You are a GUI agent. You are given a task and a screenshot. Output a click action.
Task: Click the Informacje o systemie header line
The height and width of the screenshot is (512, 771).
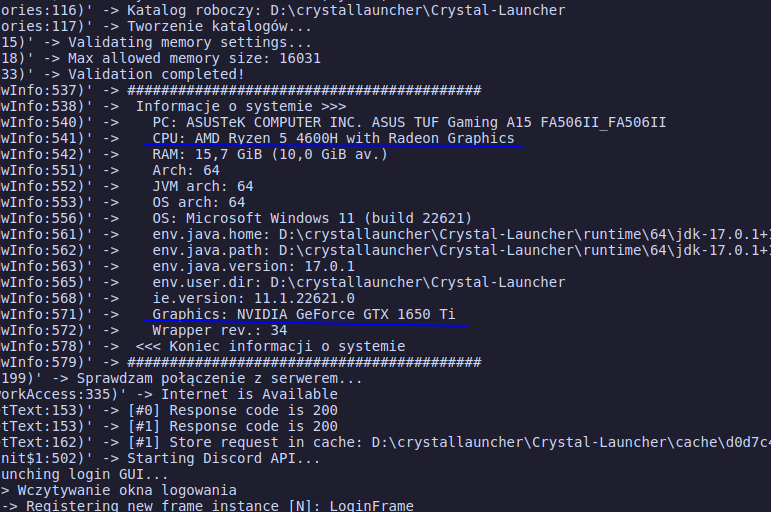(x=241, y=106)
